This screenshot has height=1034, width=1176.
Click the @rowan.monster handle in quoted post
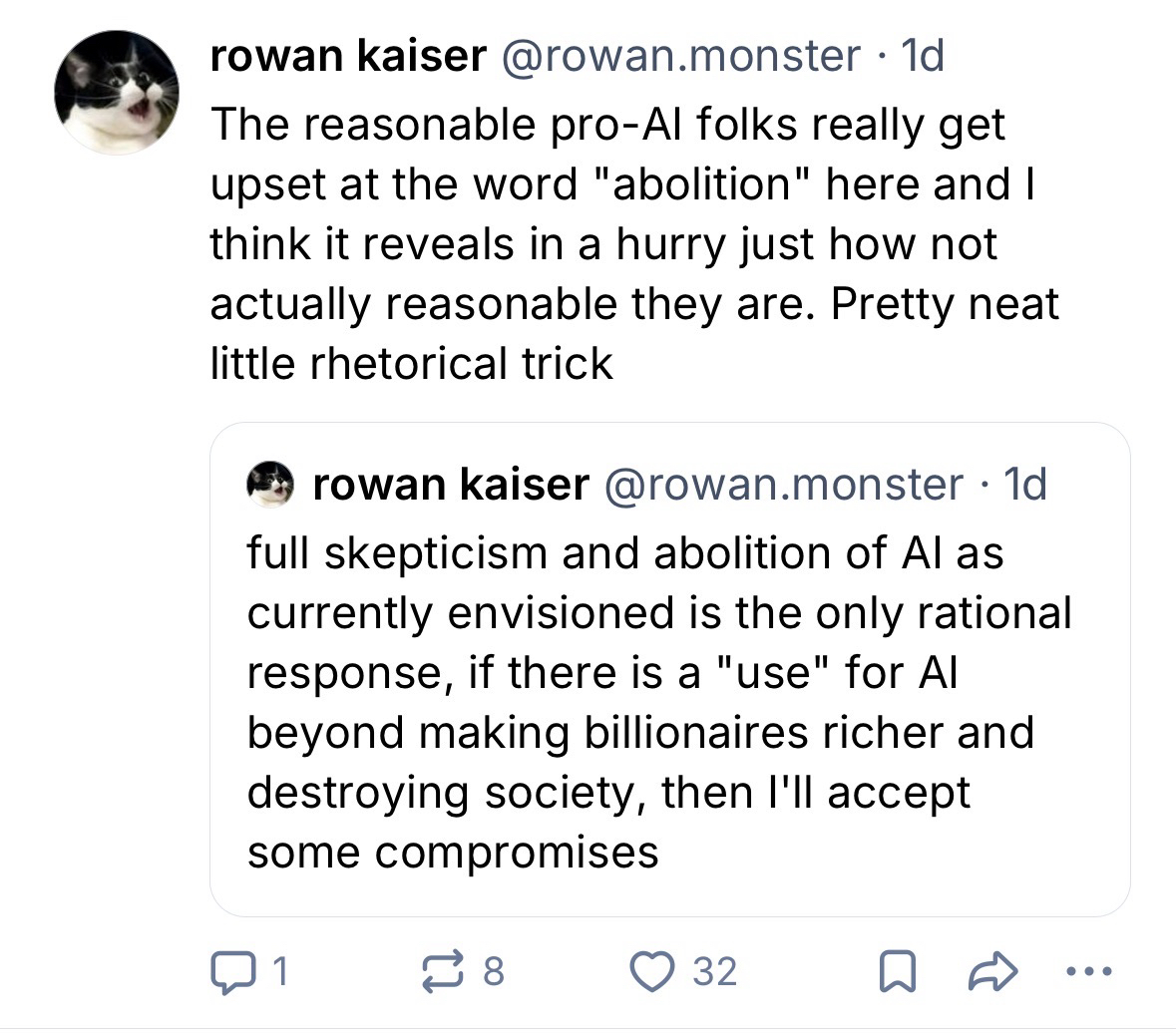(783, 485)
